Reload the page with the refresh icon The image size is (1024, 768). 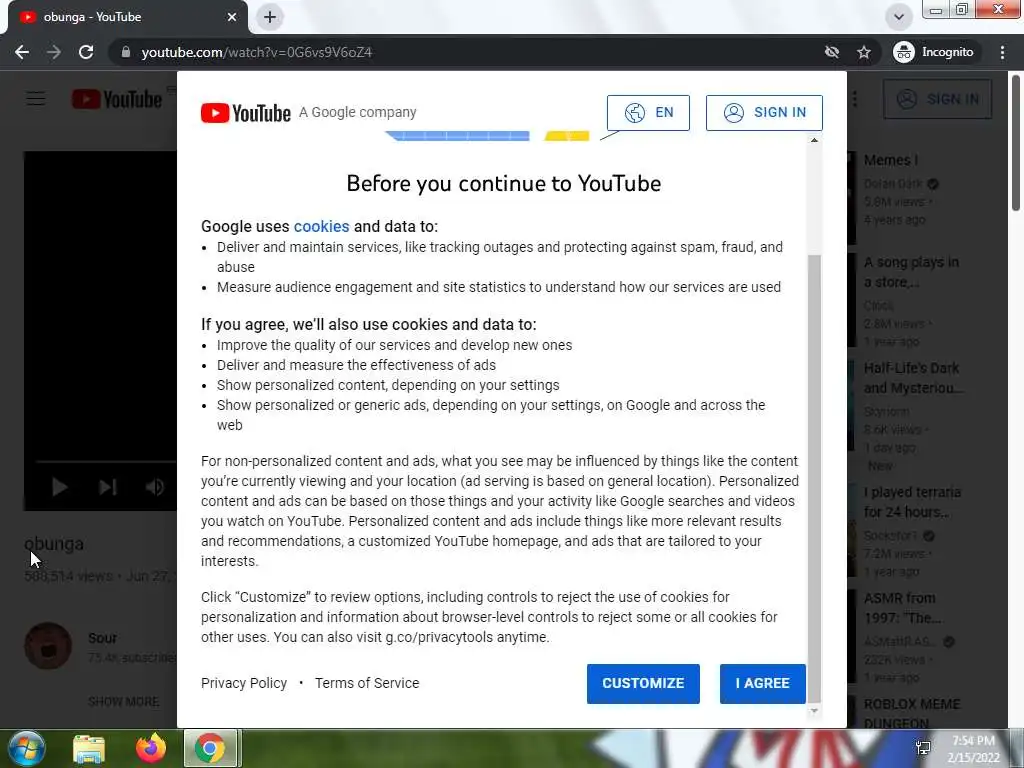click(86, 52)
